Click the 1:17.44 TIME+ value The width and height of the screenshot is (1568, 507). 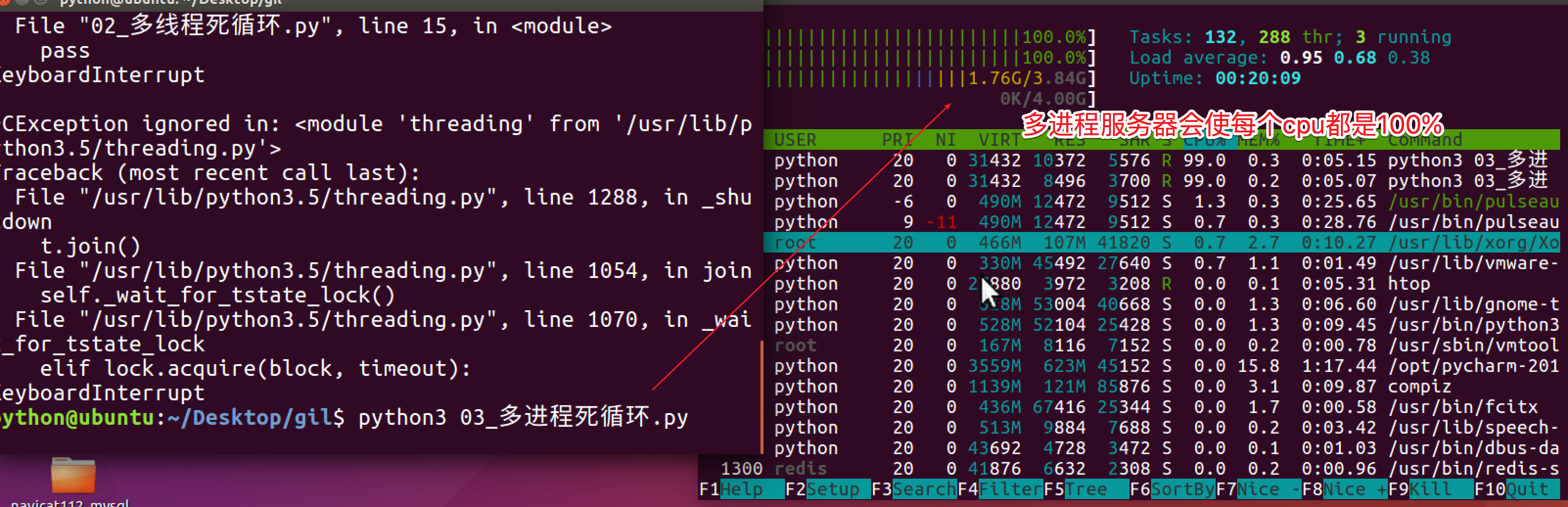point(1338,366)
